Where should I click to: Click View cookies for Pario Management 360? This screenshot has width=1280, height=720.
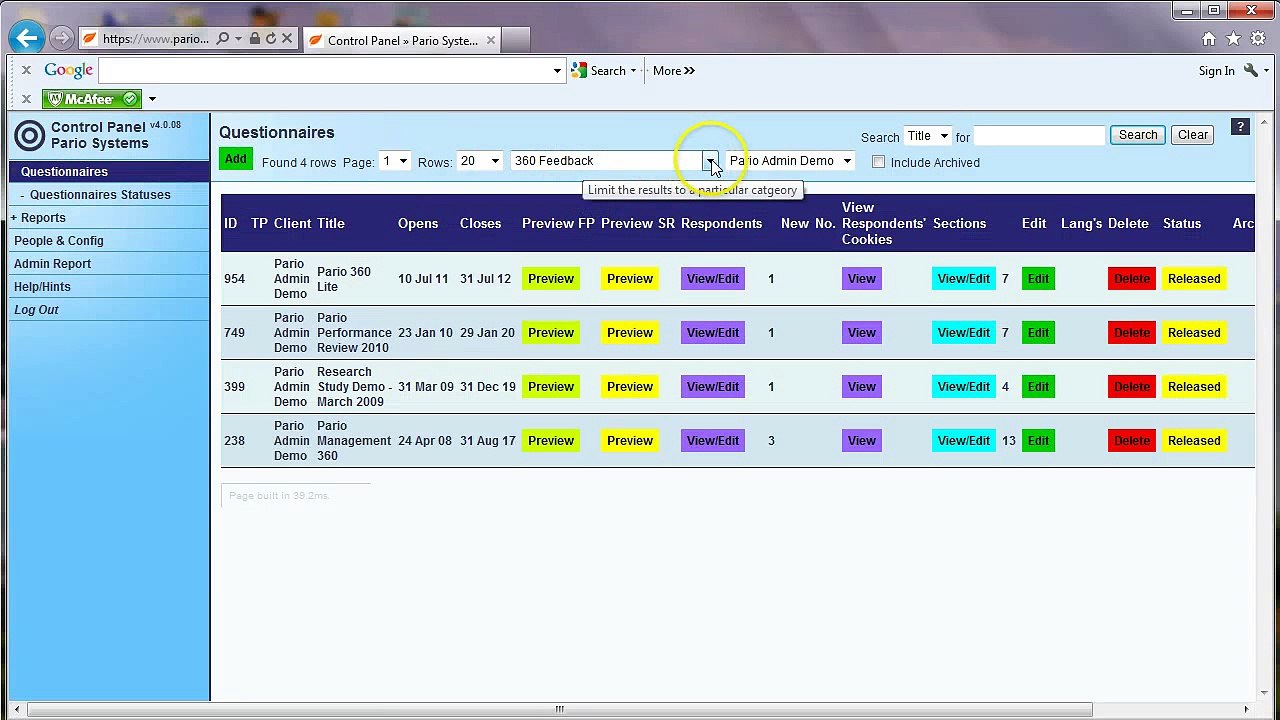(x=861, y=441)
